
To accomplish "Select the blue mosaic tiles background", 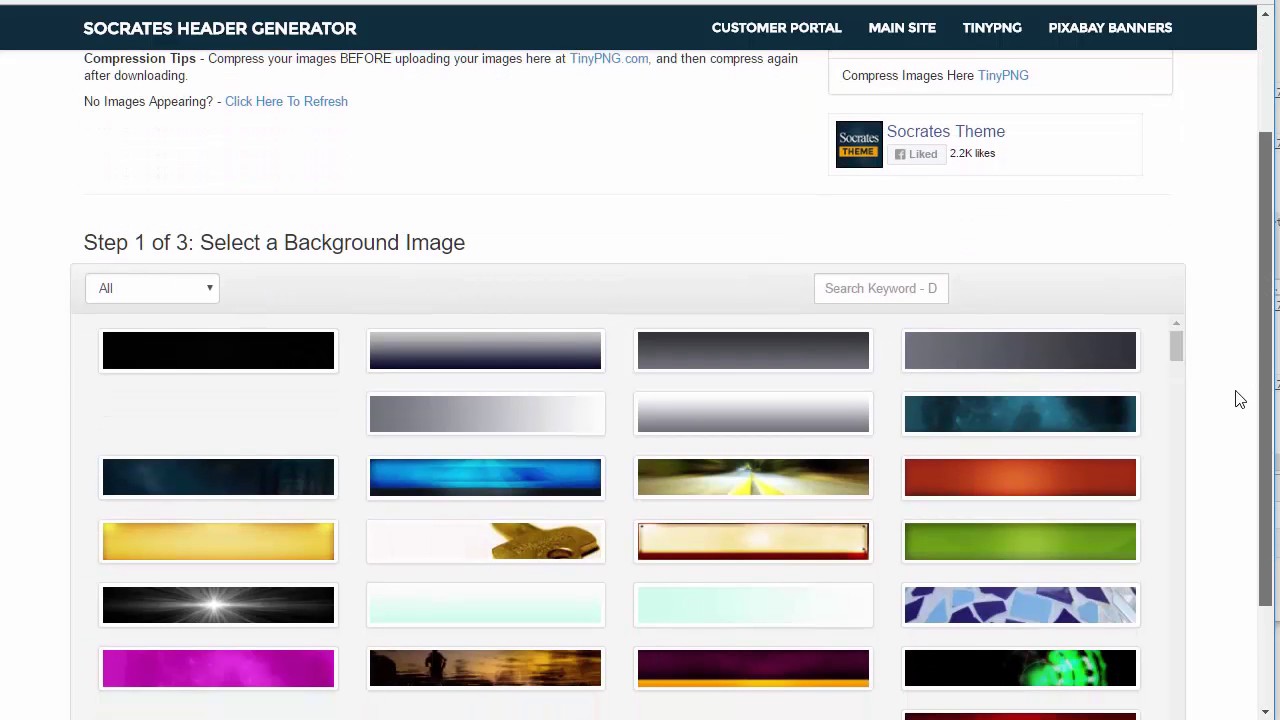I will click(x=1020, y=605).
